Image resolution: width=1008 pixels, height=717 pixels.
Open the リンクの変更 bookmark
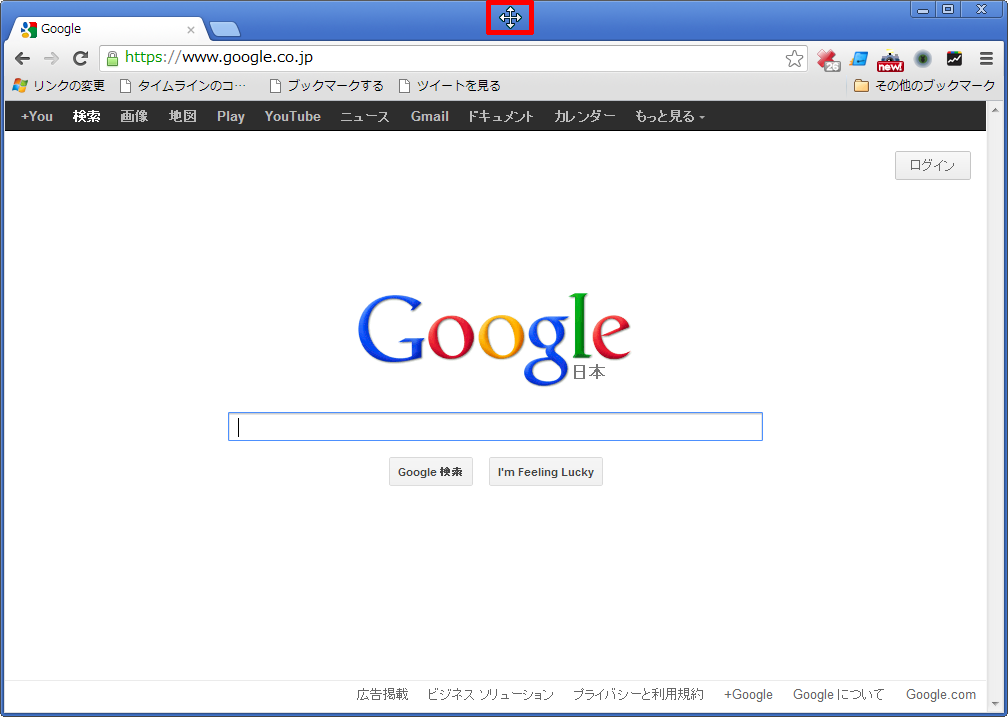(58, 86)
